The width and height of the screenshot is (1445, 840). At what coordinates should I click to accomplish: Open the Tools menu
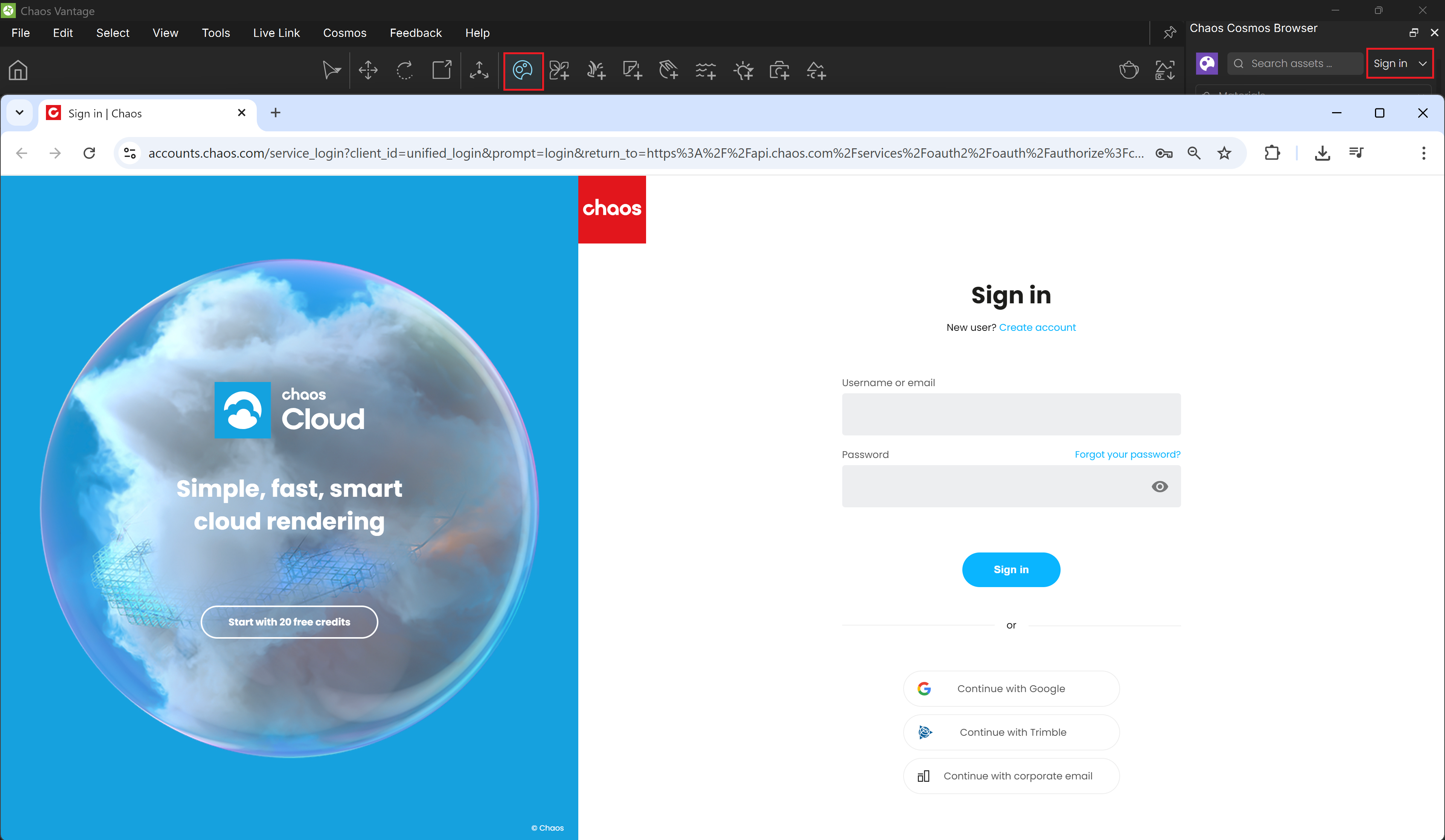[x=216, y=33]
